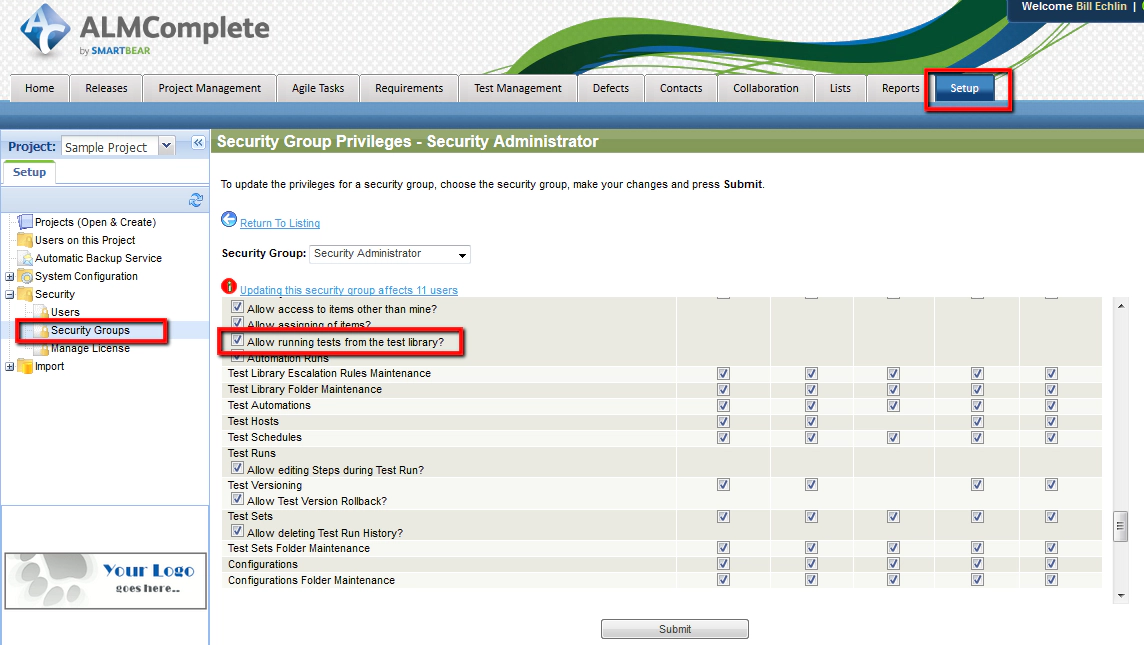Click the Security Groups folder icon
The image size is (1144, 645).
pyautogui.click(x=41, y=330)
